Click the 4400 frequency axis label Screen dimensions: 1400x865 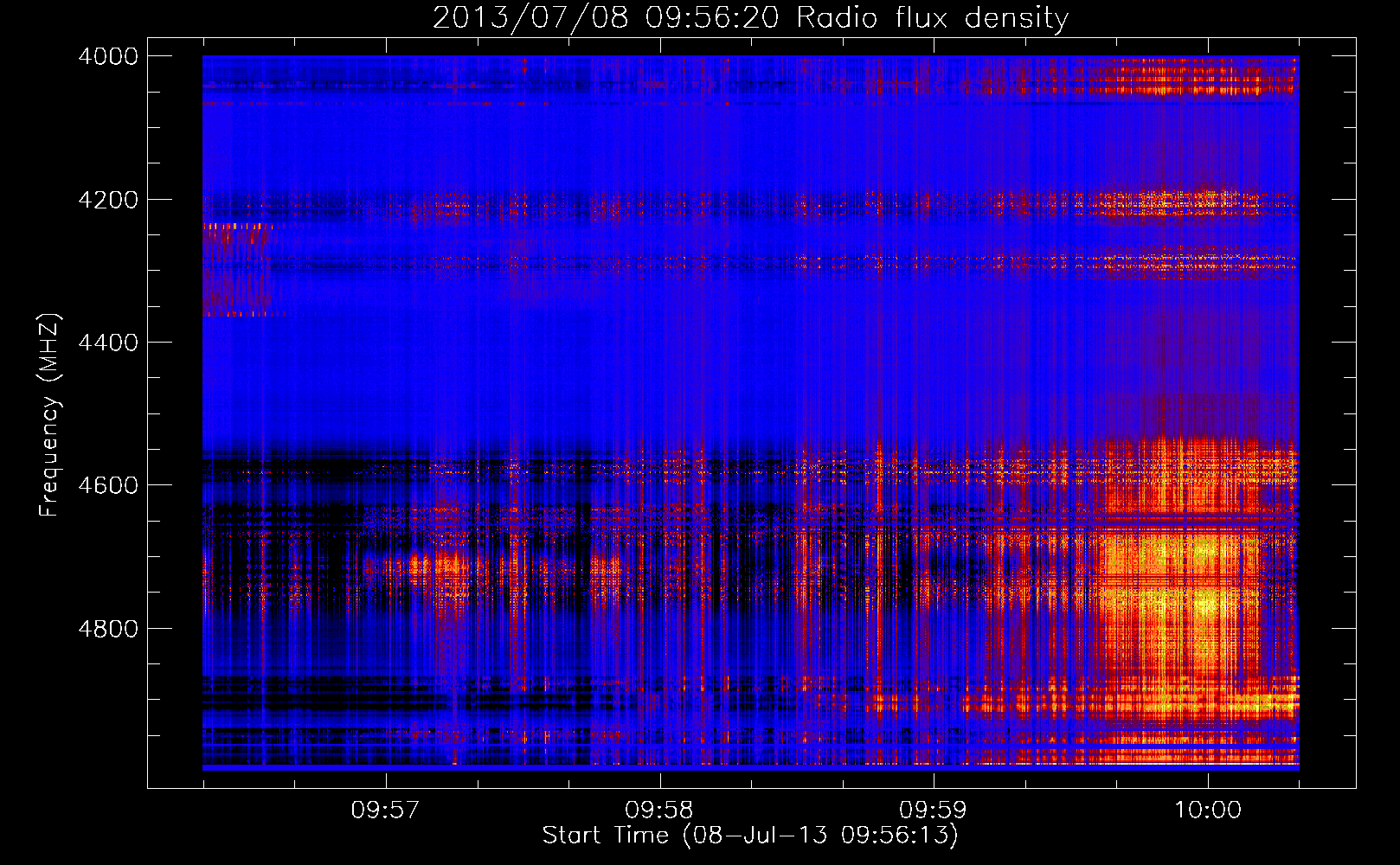pyautogui.click(x=108, y=343)
